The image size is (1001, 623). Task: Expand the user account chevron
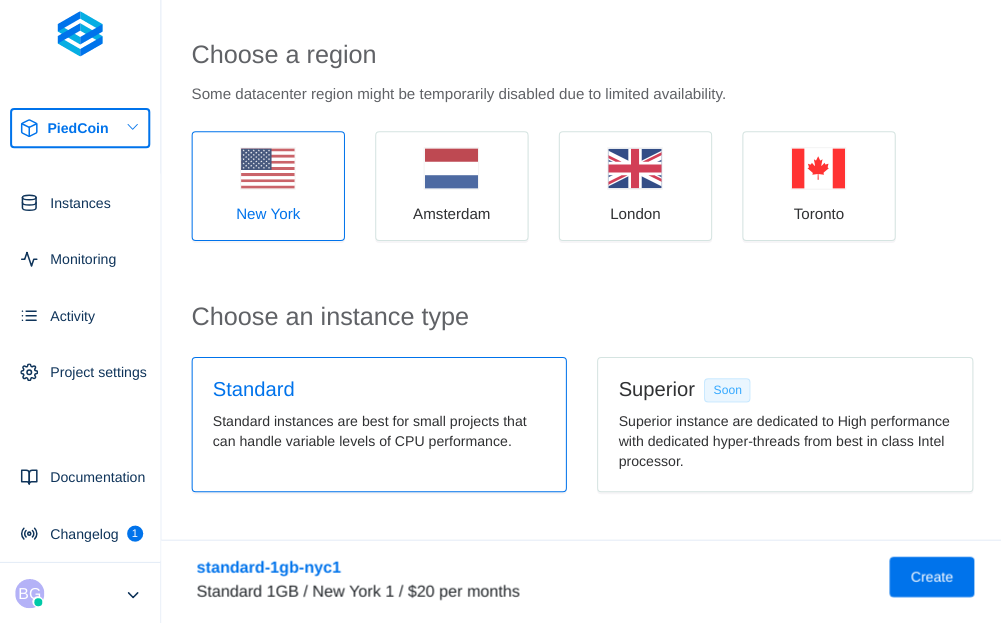point(132,595)
